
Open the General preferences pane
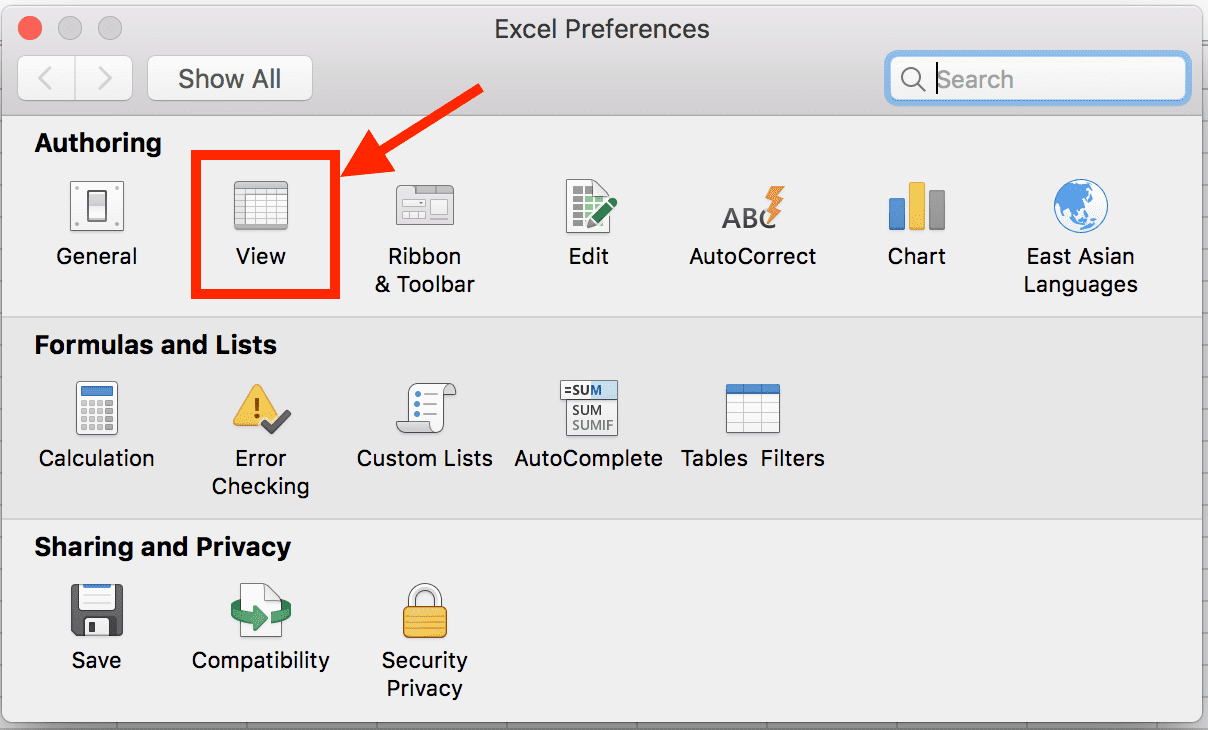[x=97, y=207]
